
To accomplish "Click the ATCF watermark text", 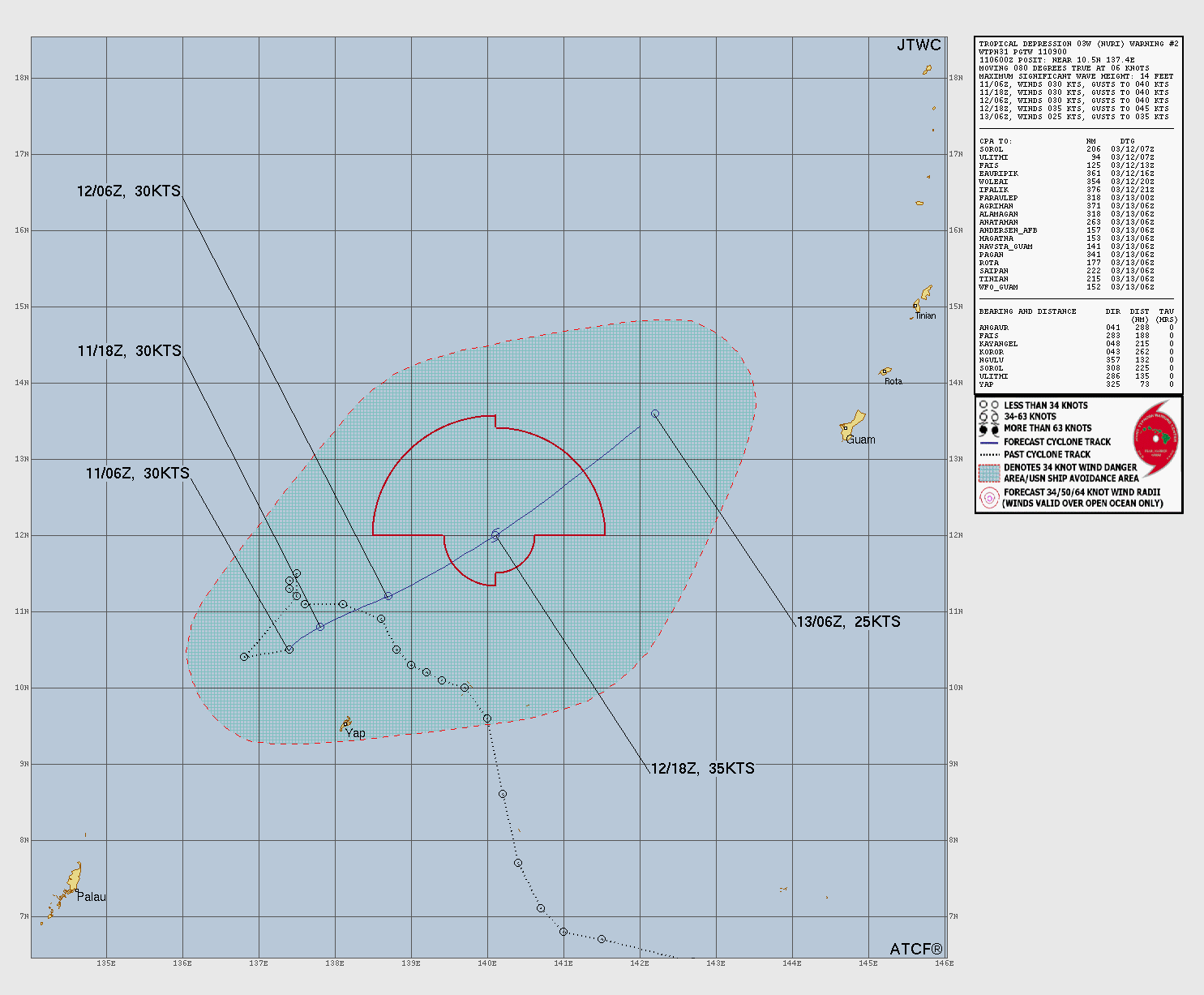I will tap(916, 949).
